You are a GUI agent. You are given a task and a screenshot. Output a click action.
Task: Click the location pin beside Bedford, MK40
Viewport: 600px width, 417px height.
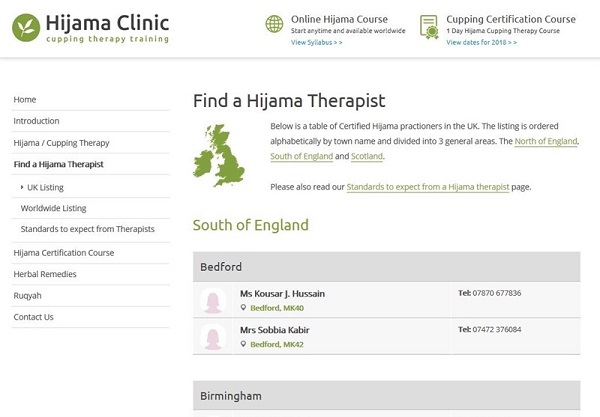pos(243,308)
